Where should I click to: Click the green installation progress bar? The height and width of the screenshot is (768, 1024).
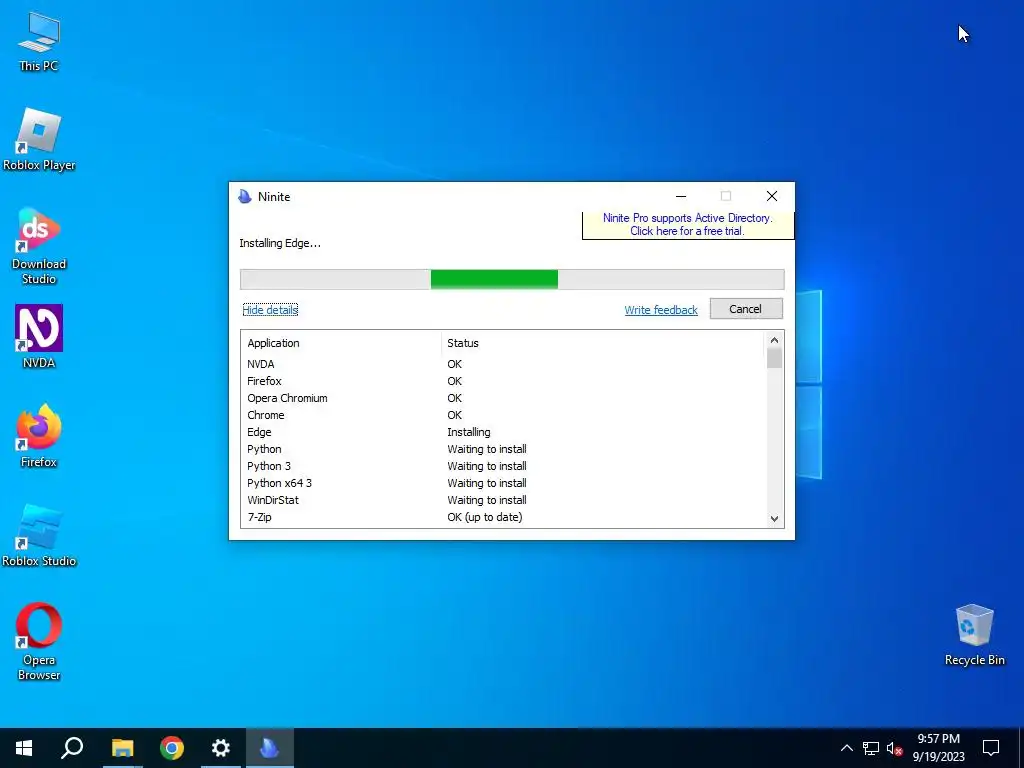(494, 279)
